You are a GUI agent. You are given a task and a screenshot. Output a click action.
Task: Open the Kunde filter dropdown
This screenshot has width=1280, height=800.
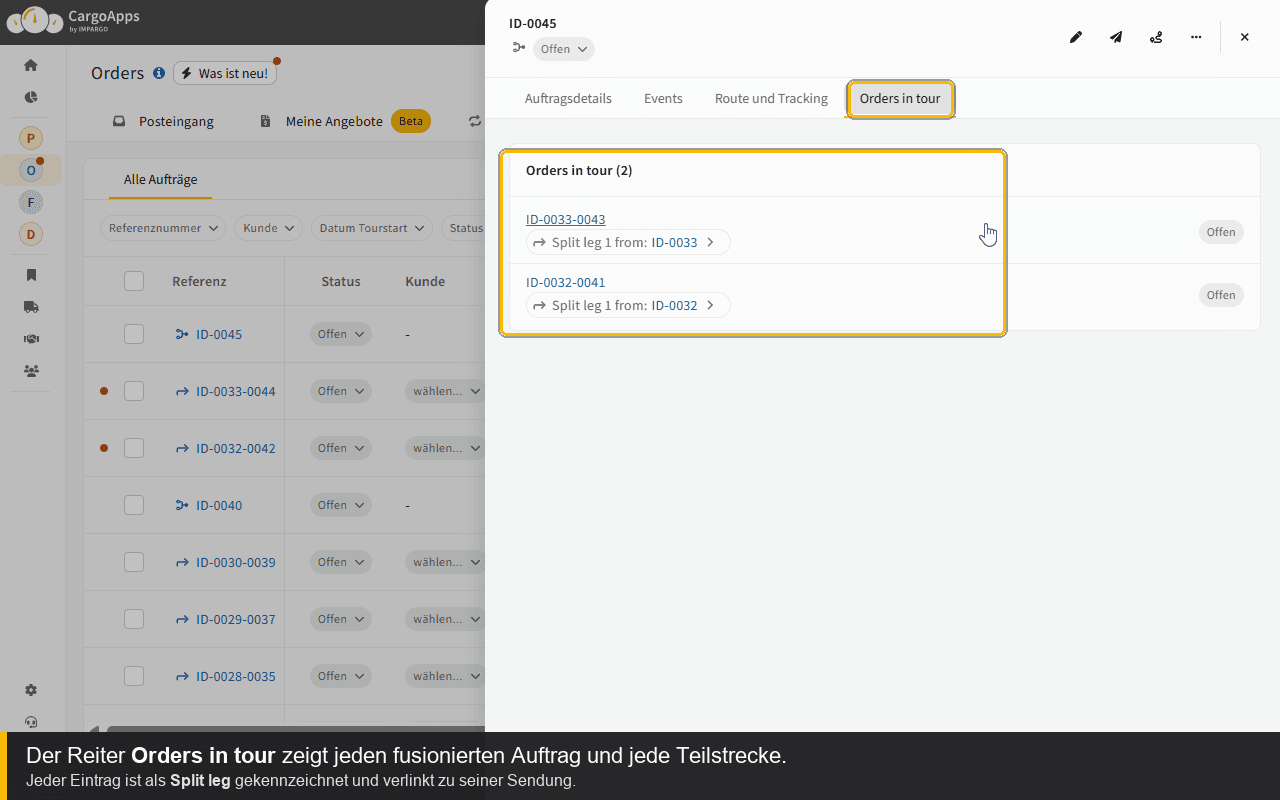pos(269,228)
